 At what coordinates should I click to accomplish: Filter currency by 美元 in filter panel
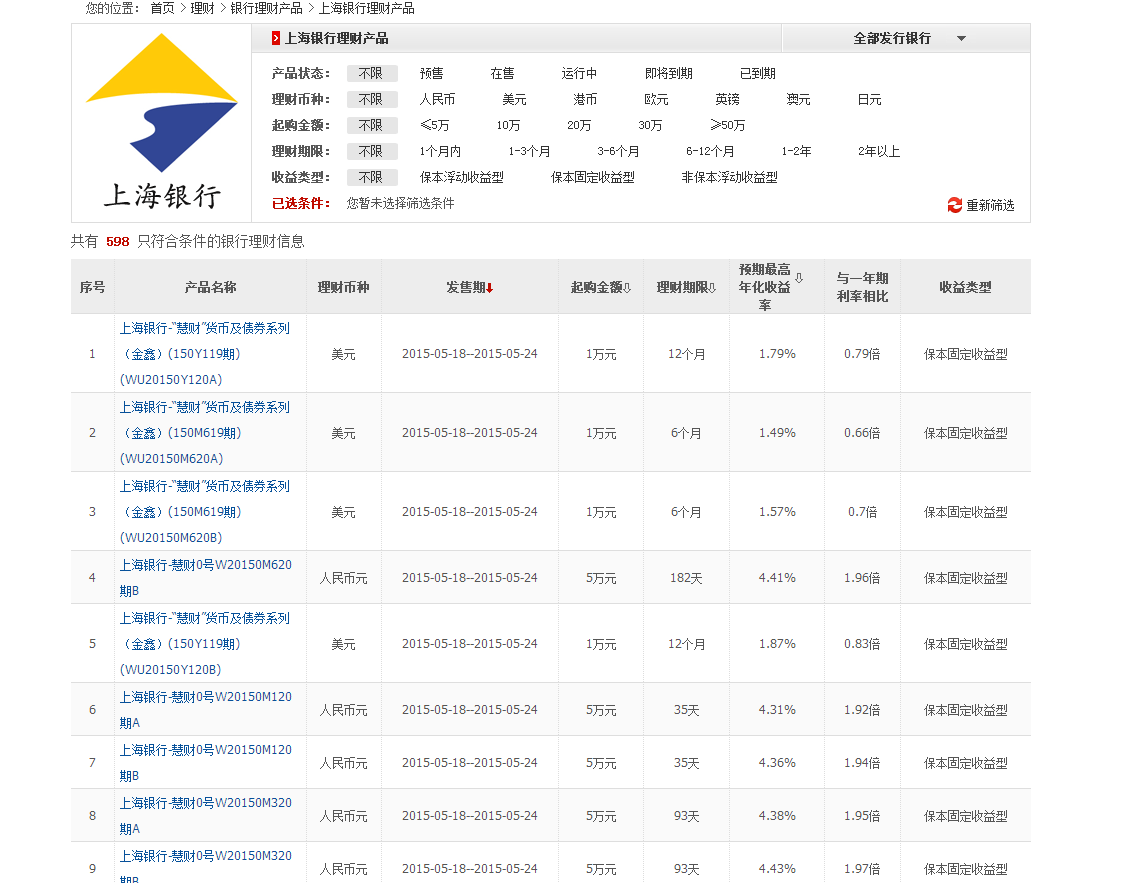point(514,99)
